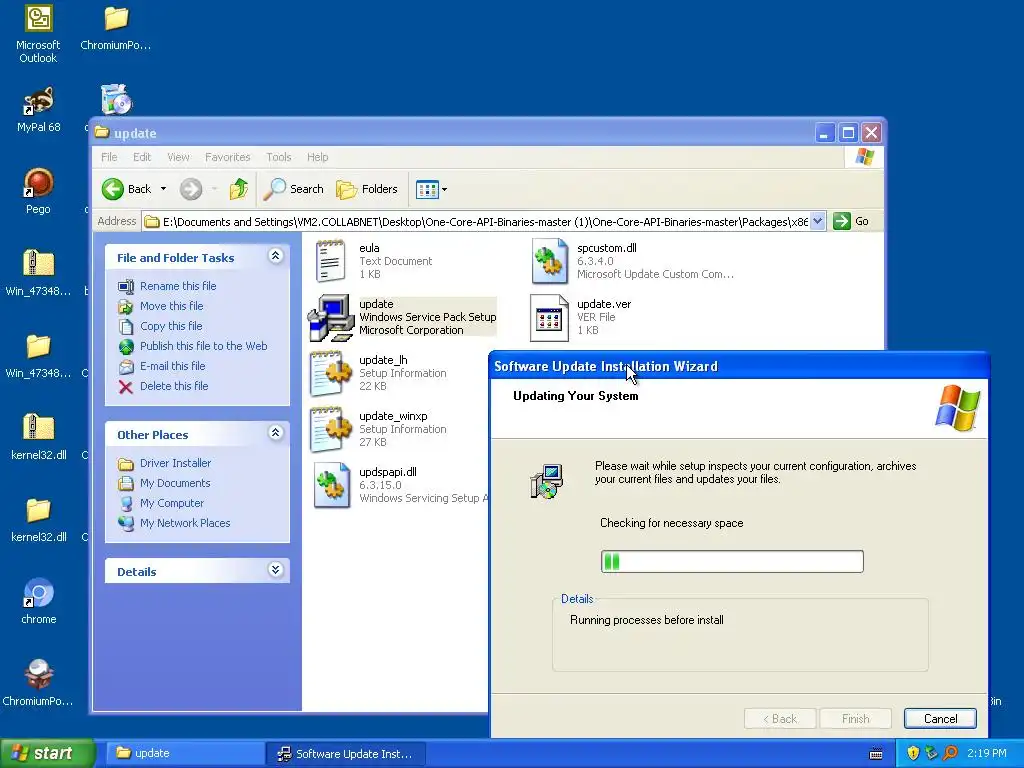Expand the Details panel
Screen dimensions: 1024x768
pos(276,570)
